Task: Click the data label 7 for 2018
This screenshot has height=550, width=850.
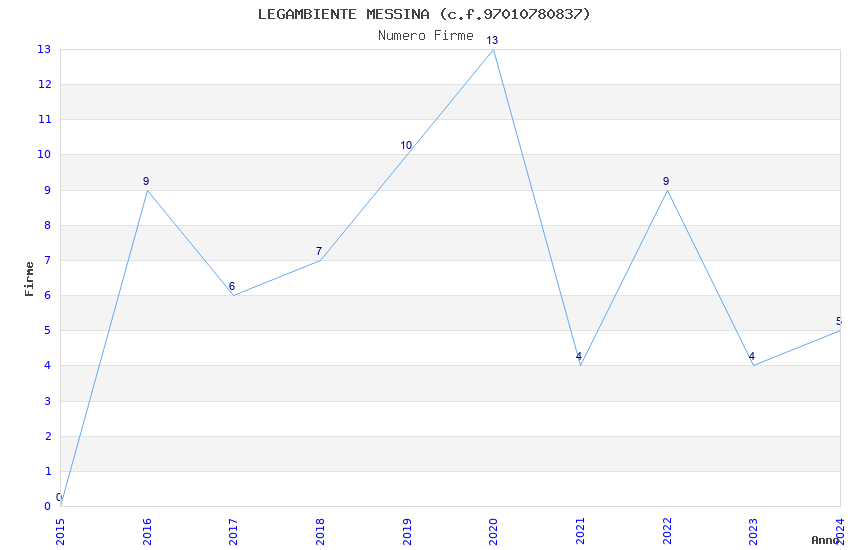Action: (319, 251)
